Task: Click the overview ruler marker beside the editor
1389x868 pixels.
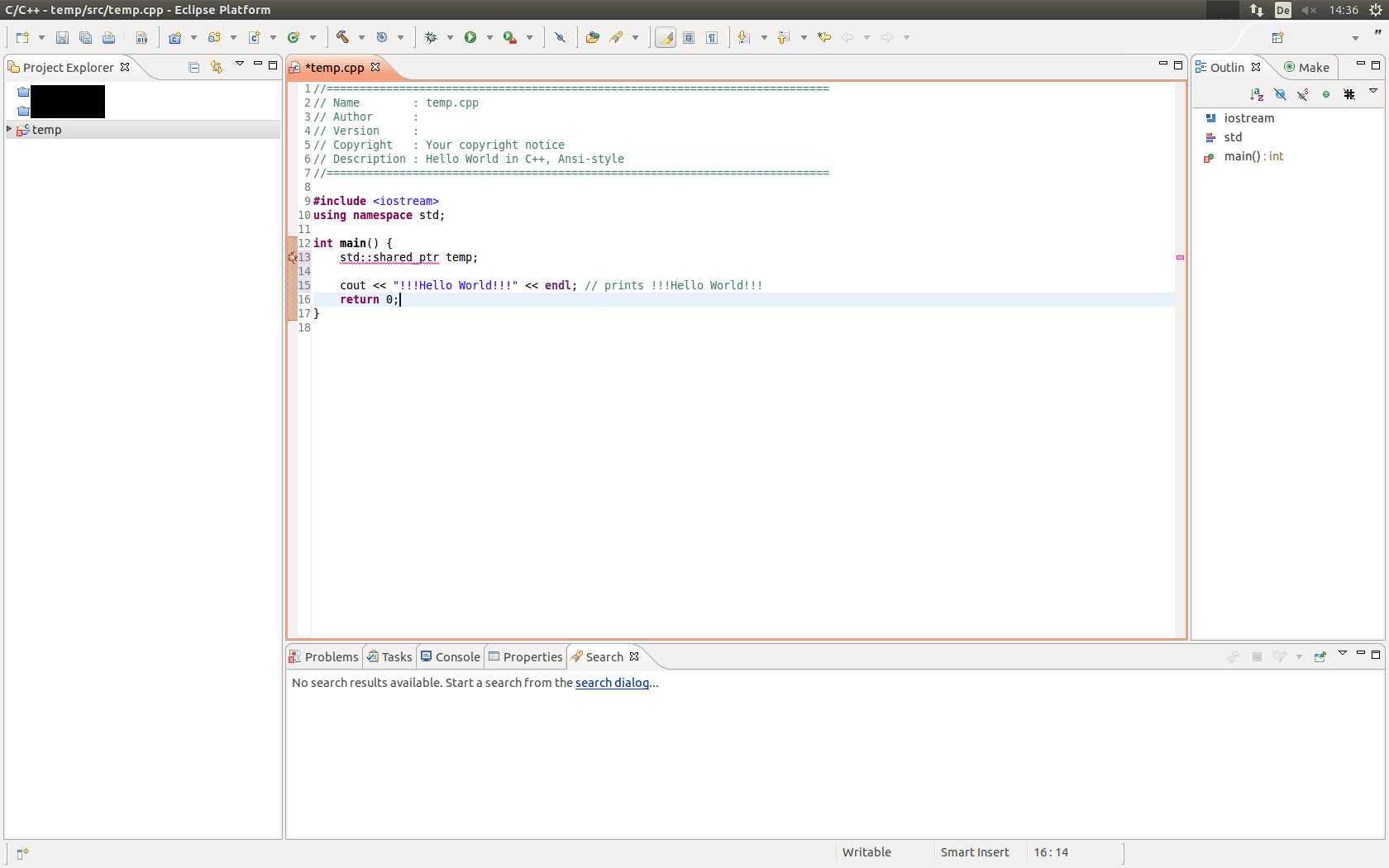Action: [x=1180, y=257]
